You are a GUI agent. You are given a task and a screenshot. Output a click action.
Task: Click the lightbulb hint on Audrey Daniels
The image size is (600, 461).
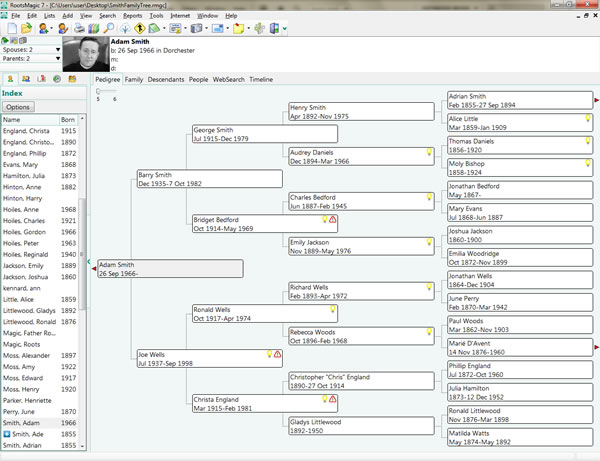pos(429,152)
